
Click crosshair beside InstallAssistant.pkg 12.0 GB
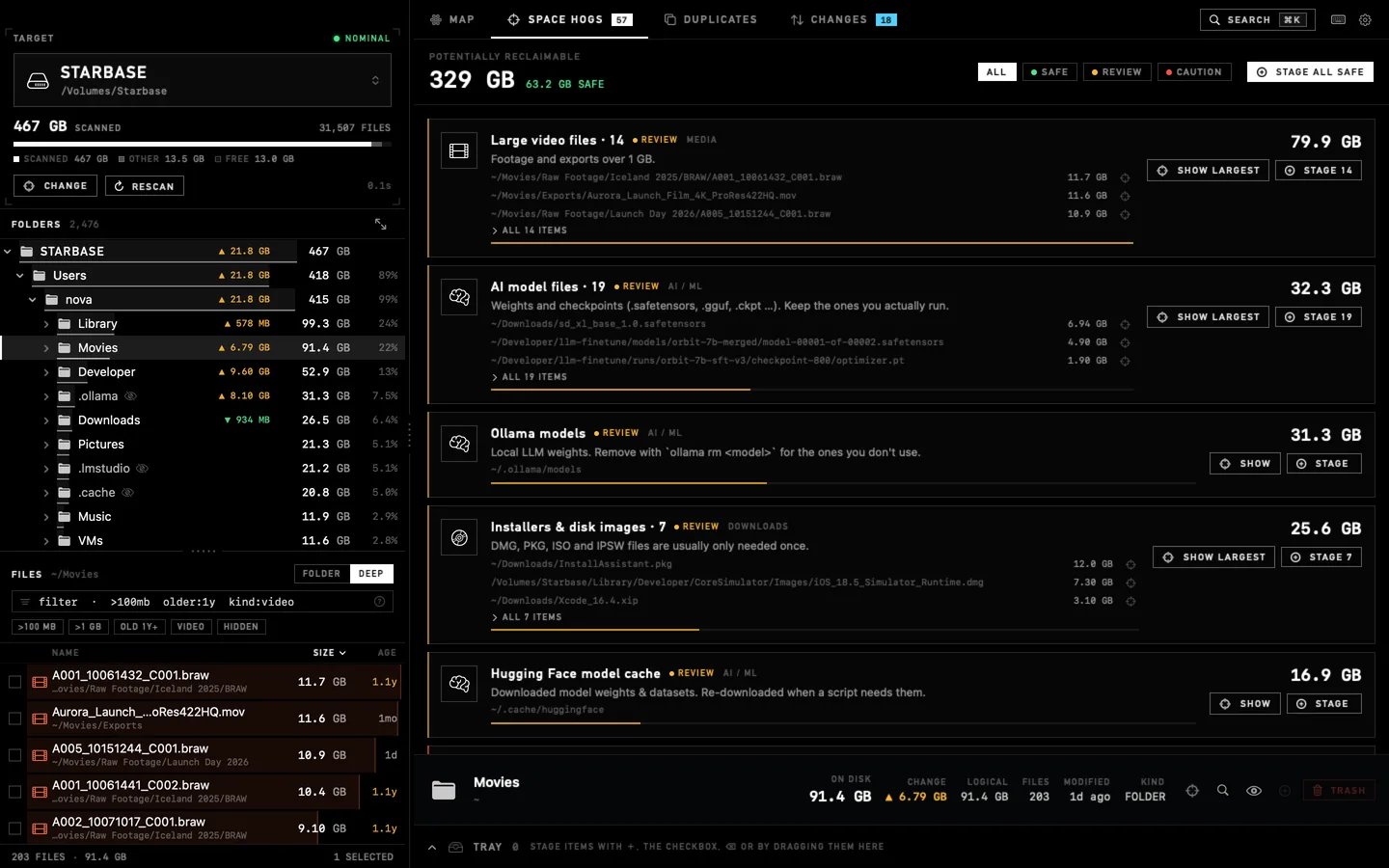tap(1130, 564)
